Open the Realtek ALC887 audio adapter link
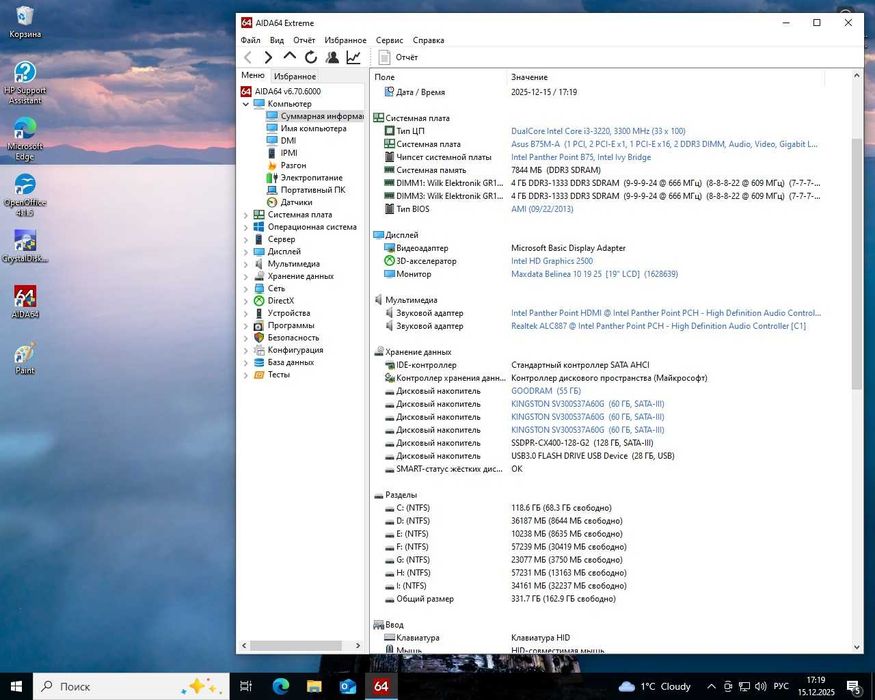The width and height of the screenshot is (875, 700). point(658,326)
